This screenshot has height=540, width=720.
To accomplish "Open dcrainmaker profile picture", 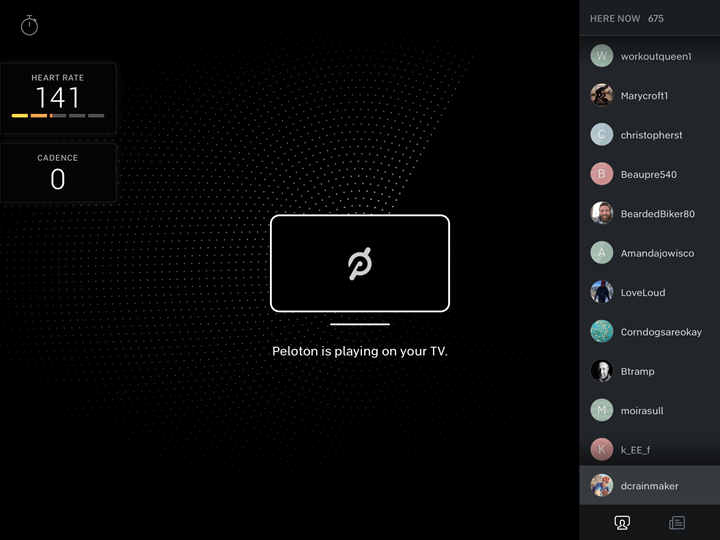I will click(x=602, y=485).
